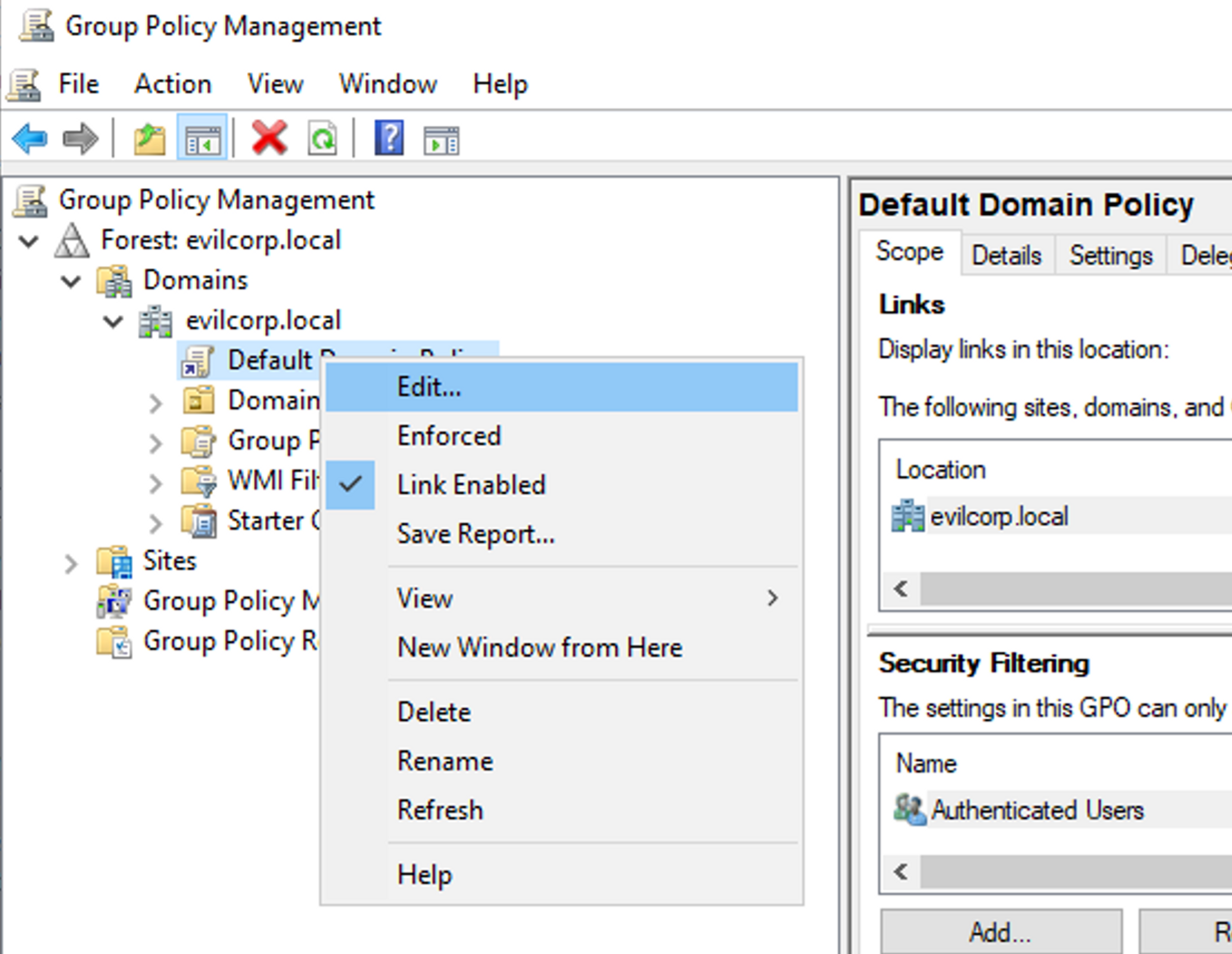Click the red X Delete toolbar icon

point(269,138)
